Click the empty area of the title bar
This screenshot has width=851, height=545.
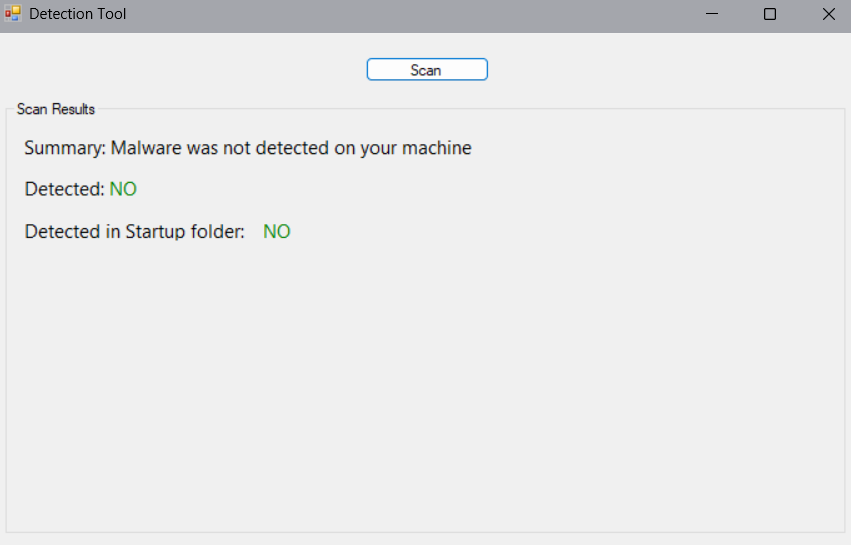pyautogui.click(x=400, y=14)
